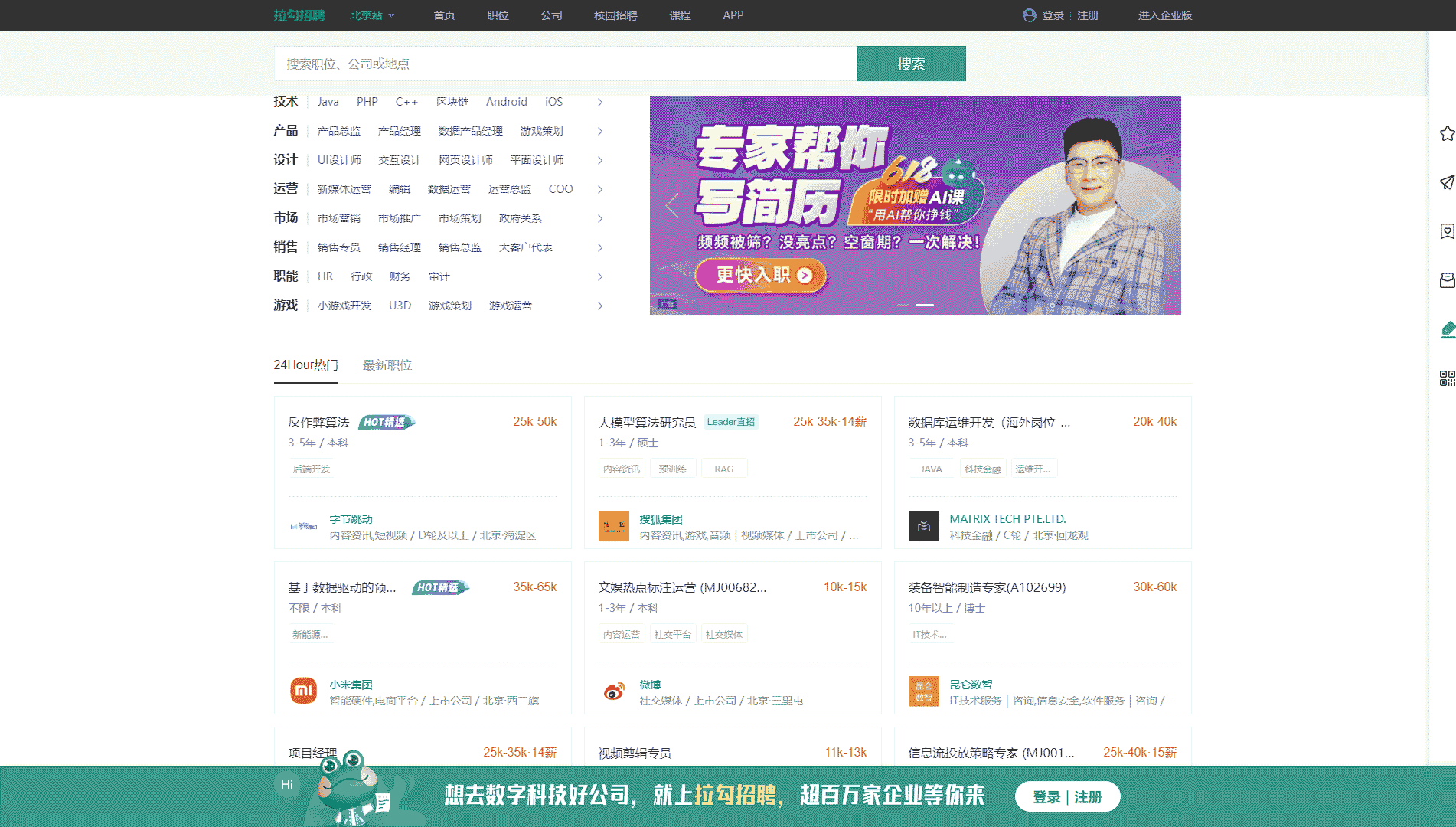Viewport: 1456px width, 827px height.
Task: Click the Leader直招 tag
Action: coord(731,422)
